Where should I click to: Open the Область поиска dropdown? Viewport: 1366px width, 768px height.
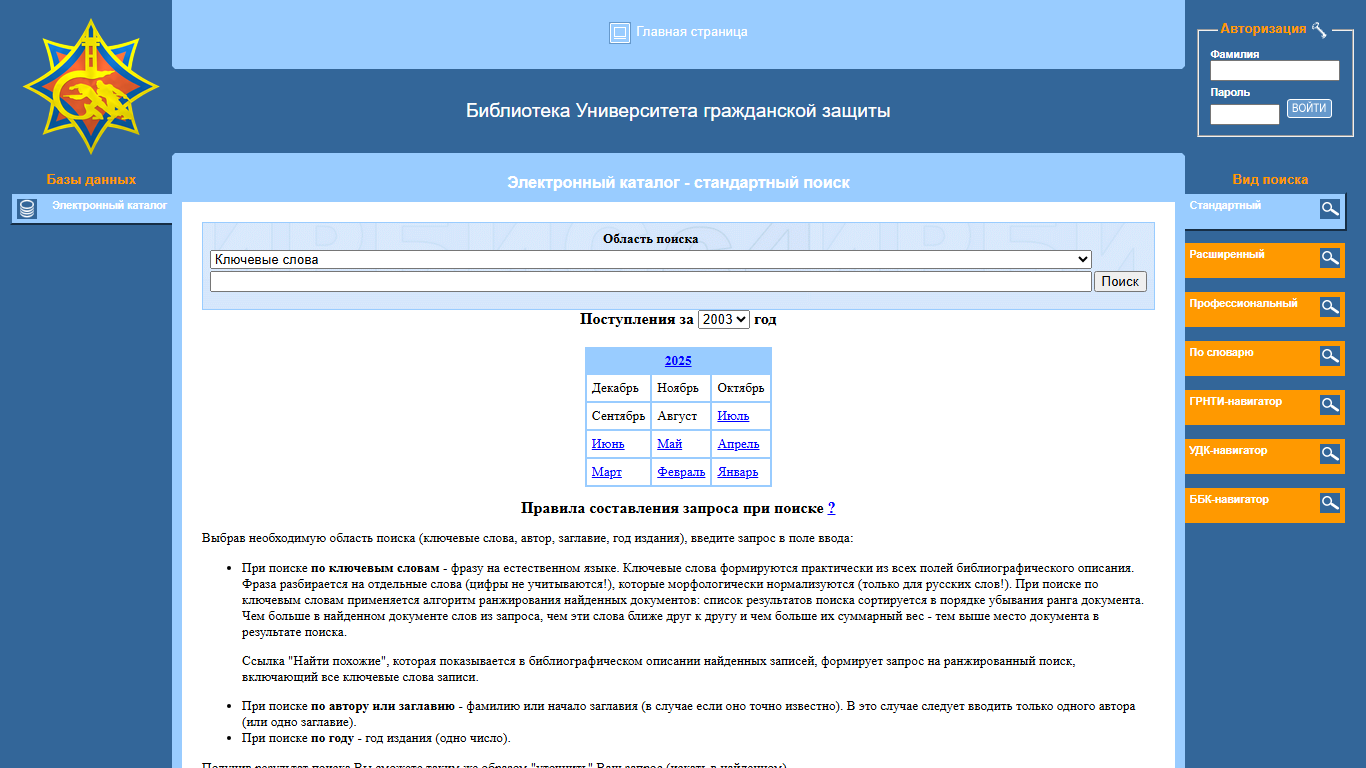tap(651, 260)
